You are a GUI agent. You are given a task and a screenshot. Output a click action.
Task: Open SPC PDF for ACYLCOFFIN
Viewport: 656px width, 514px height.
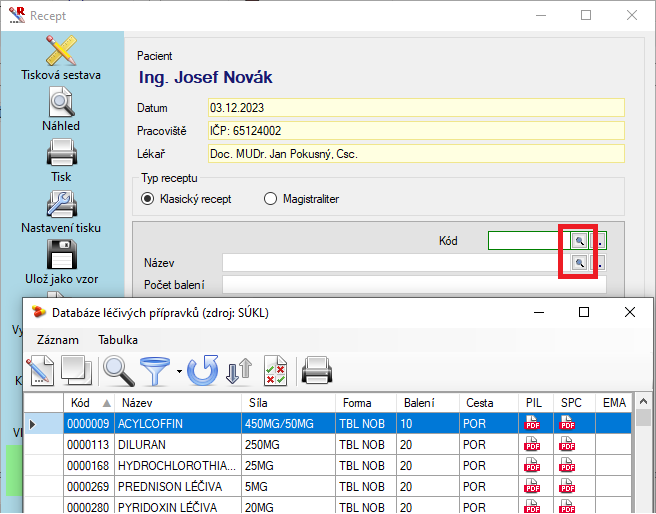pyautogui.click(x=567, y=423)
